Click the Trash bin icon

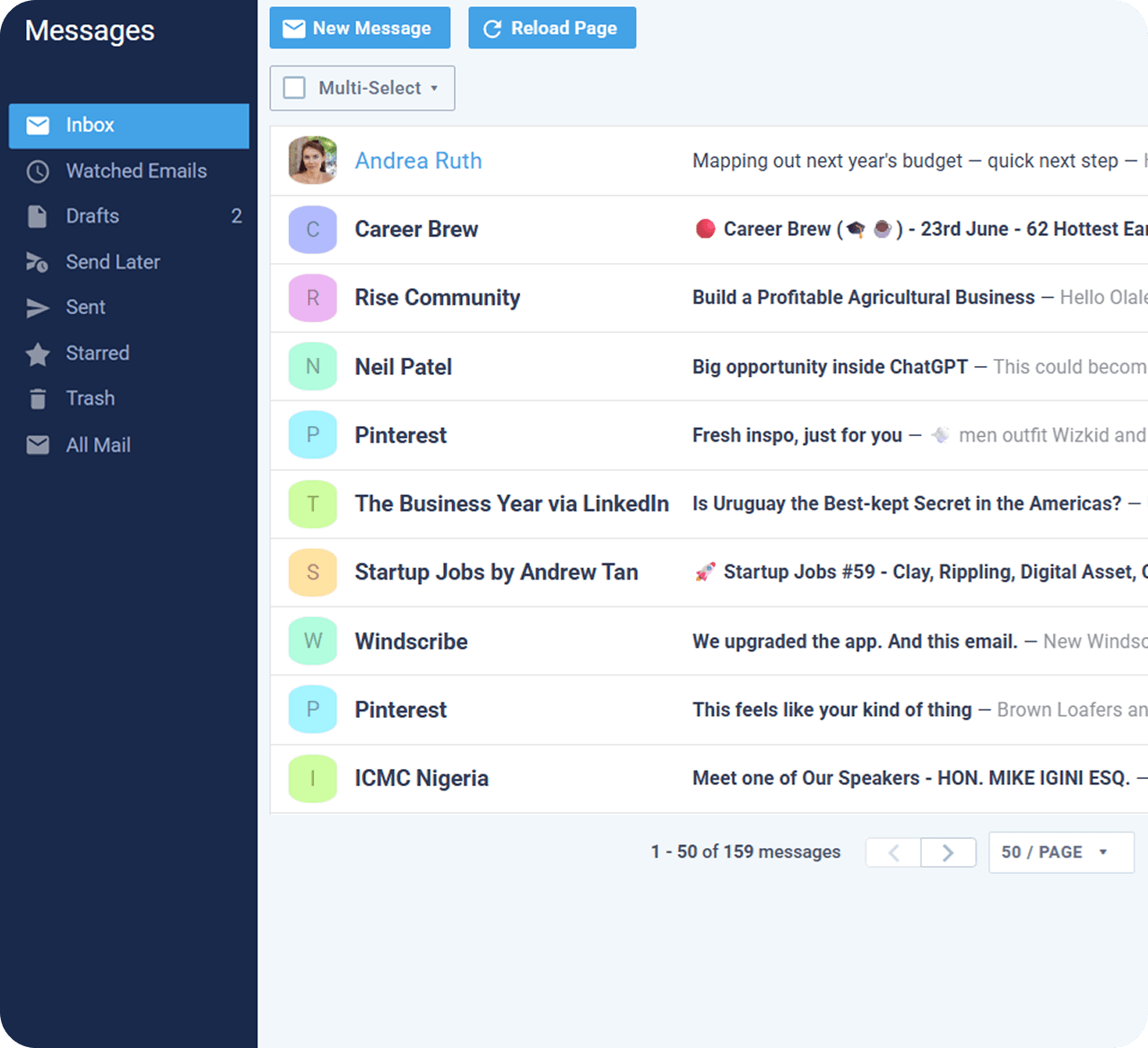pos(38,398)
